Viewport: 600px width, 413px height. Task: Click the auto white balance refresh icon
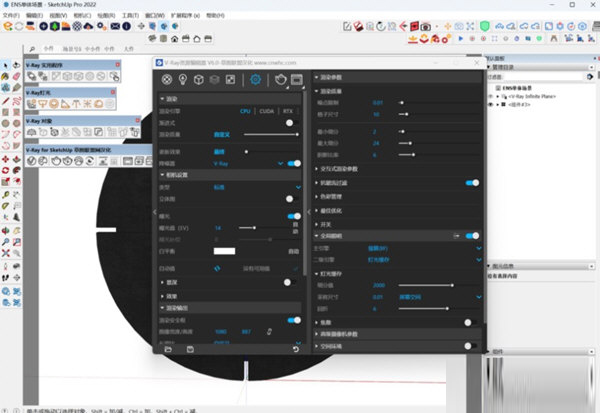tap(217, 268)
